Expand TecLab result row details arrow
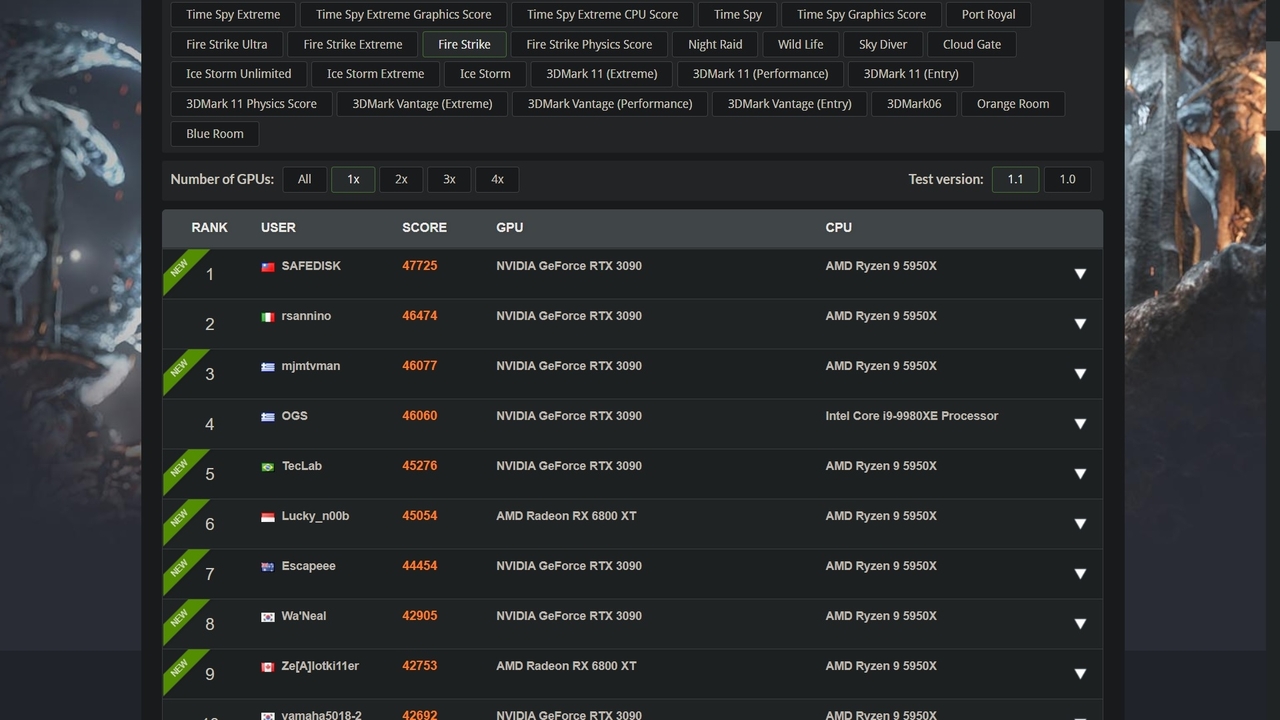This screenshot has width=1280, height=720. [x=1080, y=474]
